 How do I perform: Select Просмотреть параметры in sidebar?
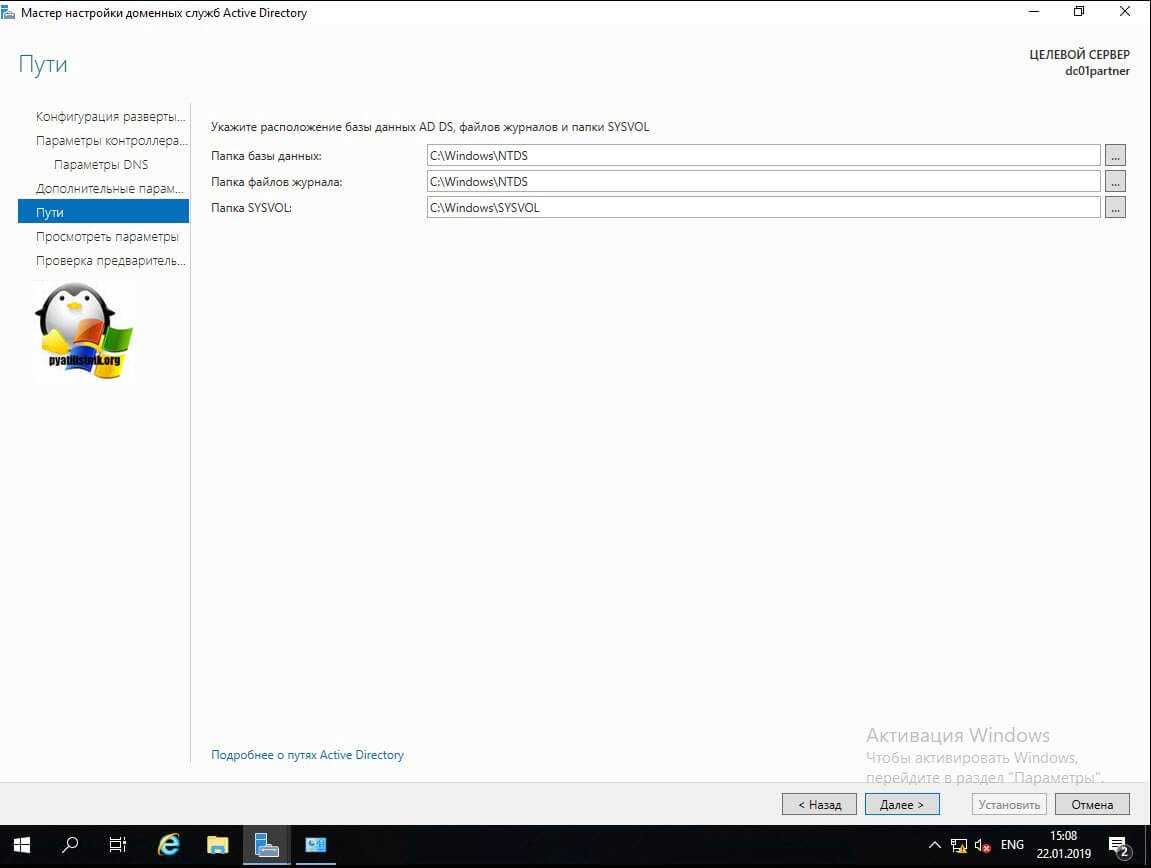pyautogui.click(x=107, y=237)
